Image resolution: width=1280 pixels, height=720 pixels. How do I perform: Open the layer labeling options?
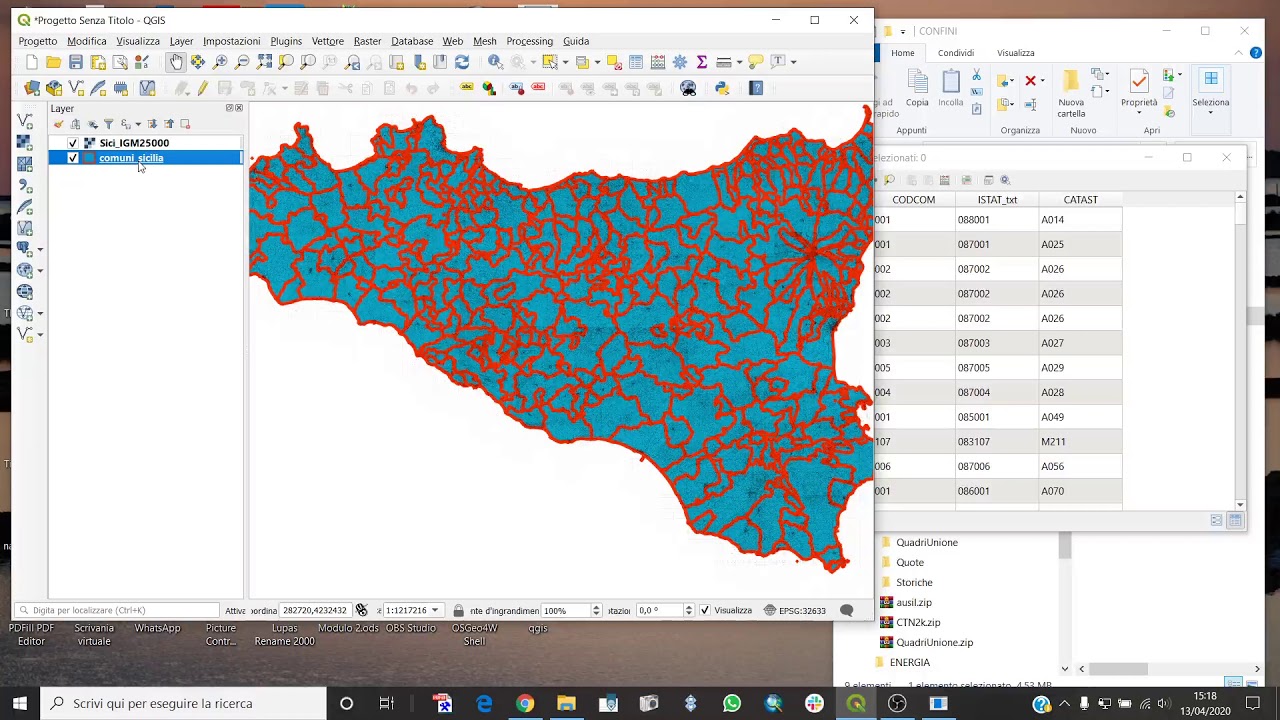coord(466,87)
